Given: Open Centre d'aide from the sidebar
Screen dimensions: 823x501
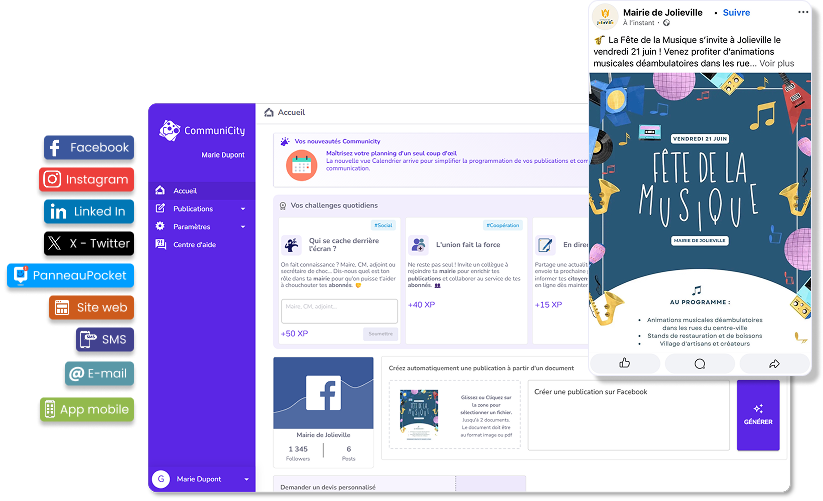Looking at the screenshot, I should tap(194, 245).
